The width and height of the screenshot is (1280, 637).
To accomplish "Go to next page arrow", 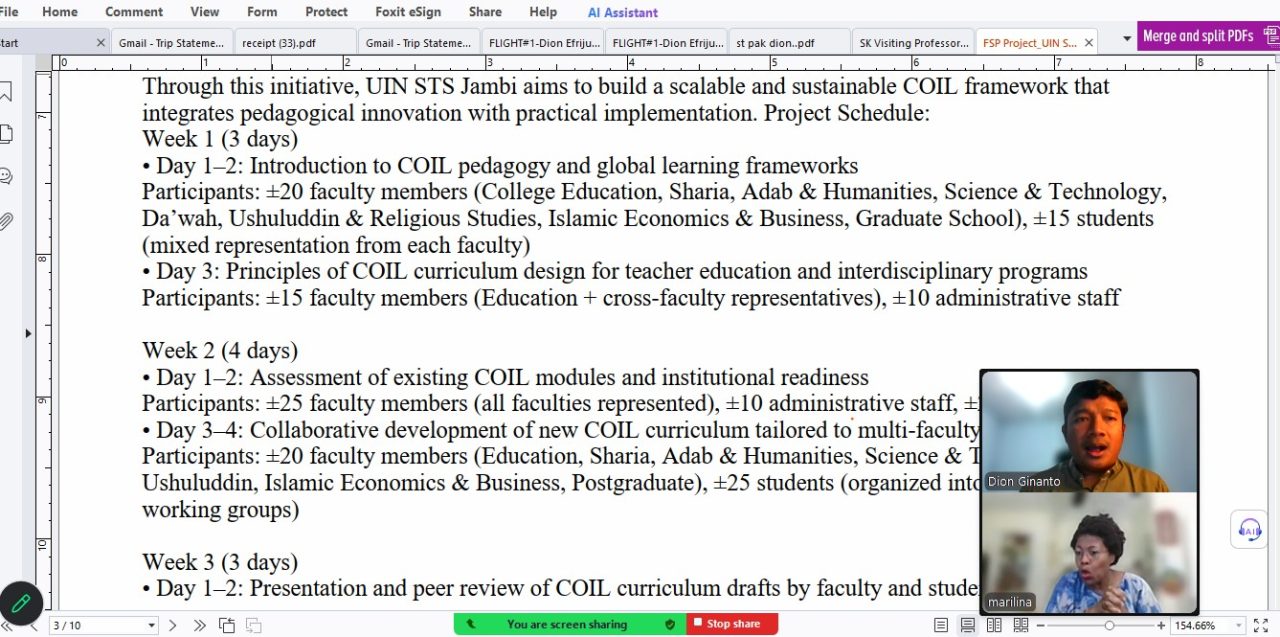I will click(x=172, y=625).
